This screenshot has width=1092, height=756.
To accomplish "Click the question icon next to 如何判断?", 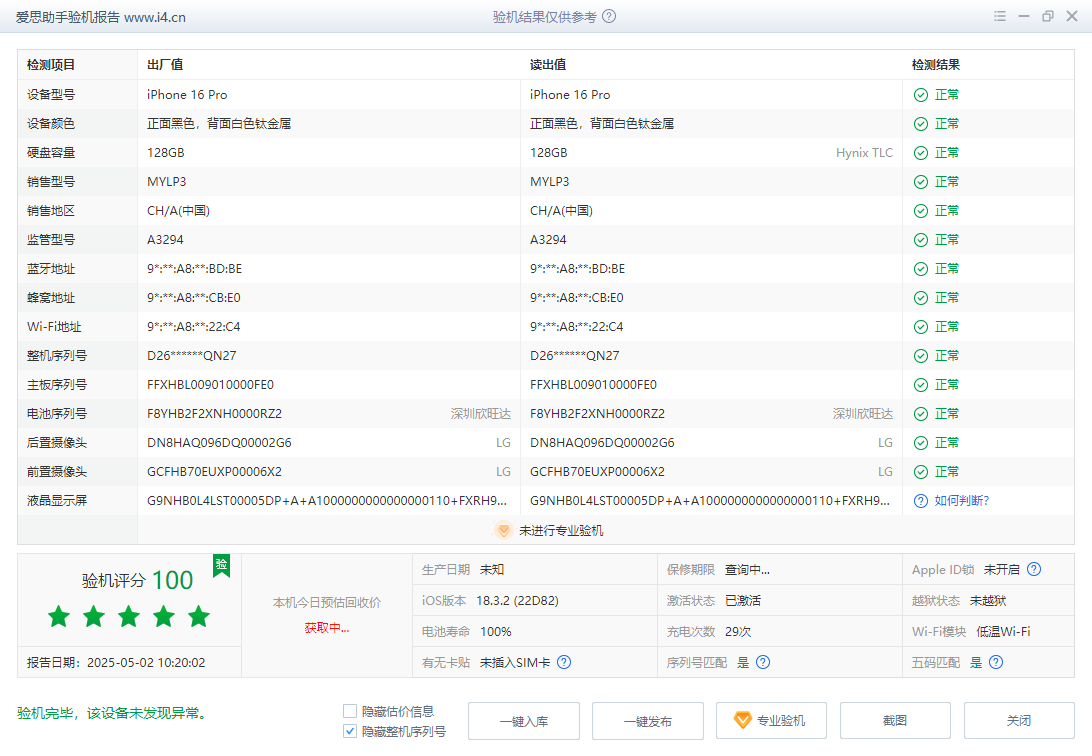I will click(921, 501).
